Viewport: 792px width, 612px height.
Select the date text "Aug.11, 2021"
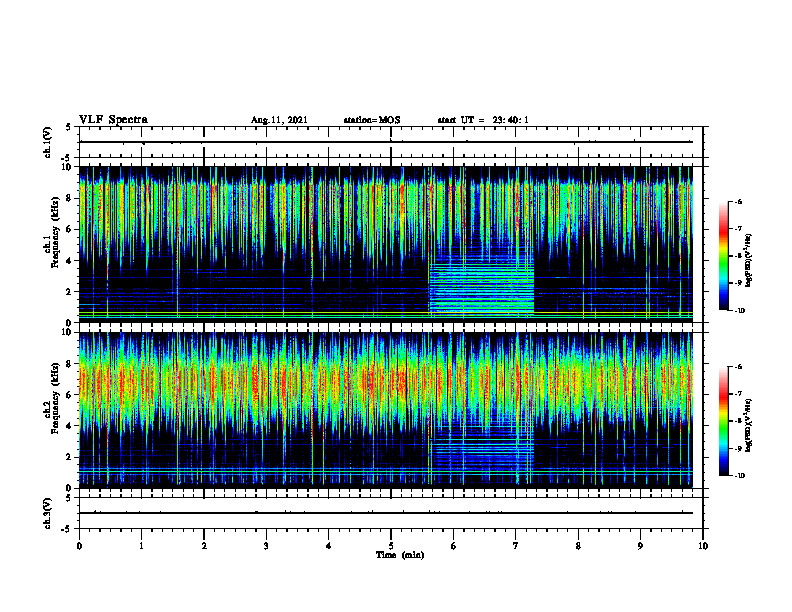pos(279,120)
